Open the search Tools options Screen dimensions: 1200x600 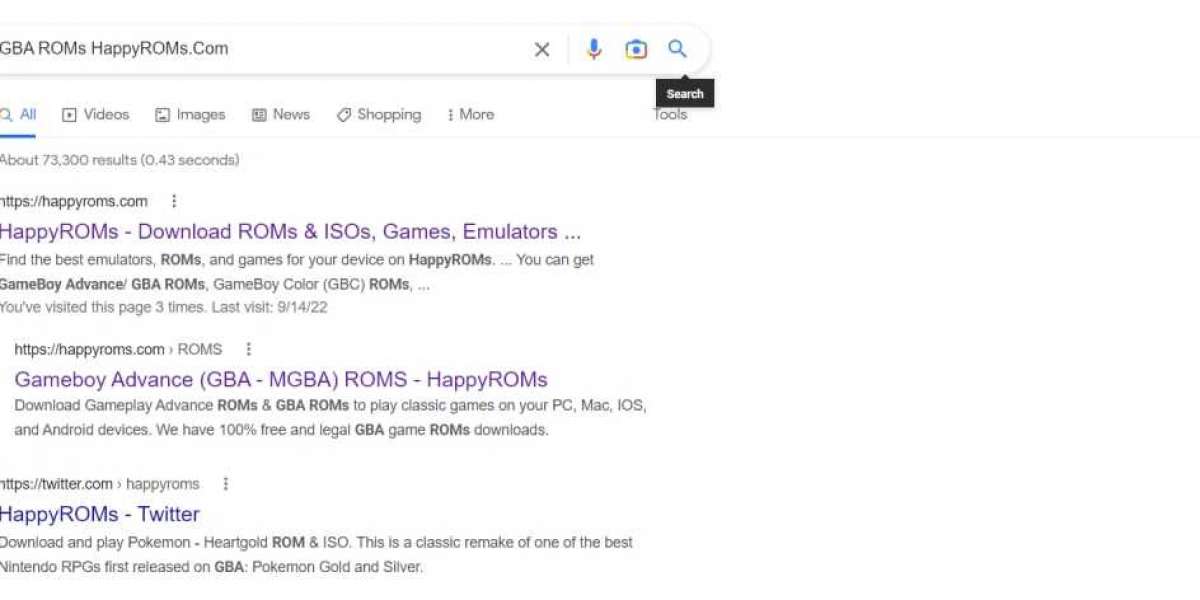tap(670, 115)
